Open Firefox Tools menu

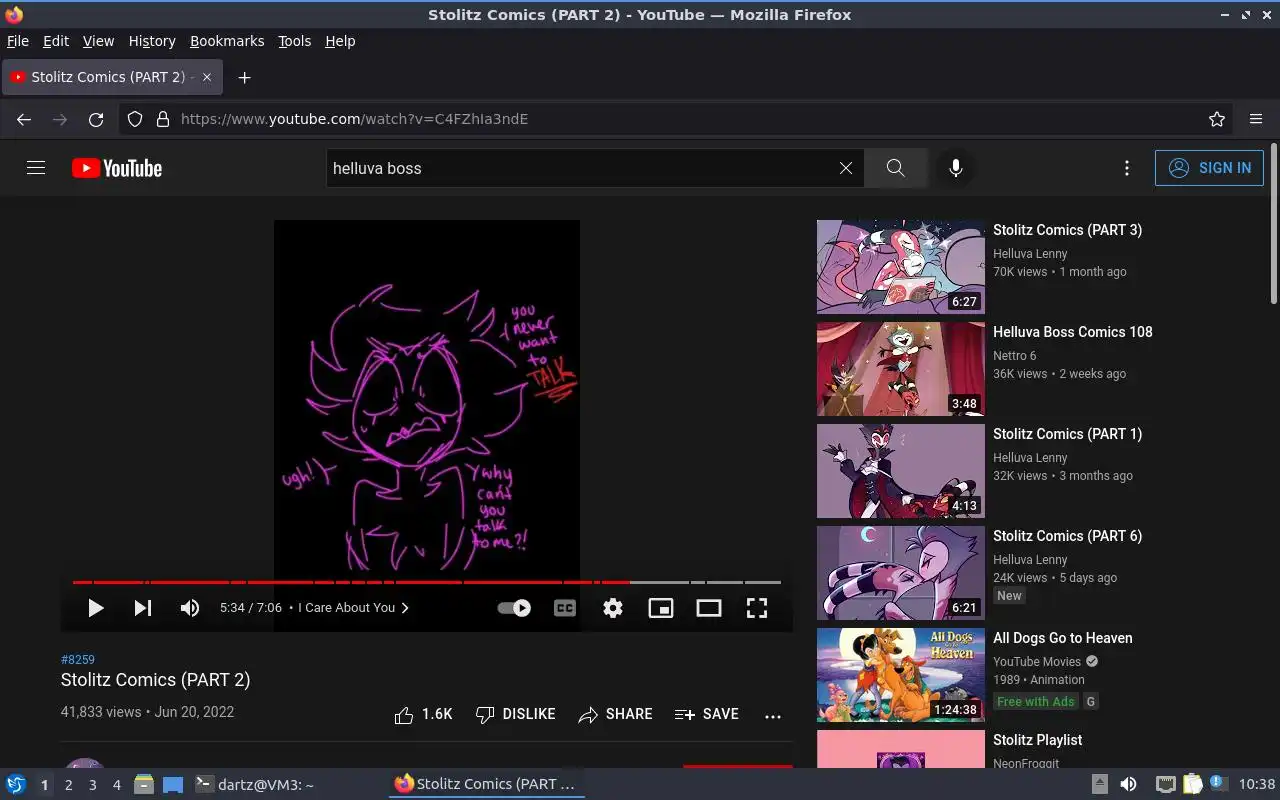pos(294,41)
